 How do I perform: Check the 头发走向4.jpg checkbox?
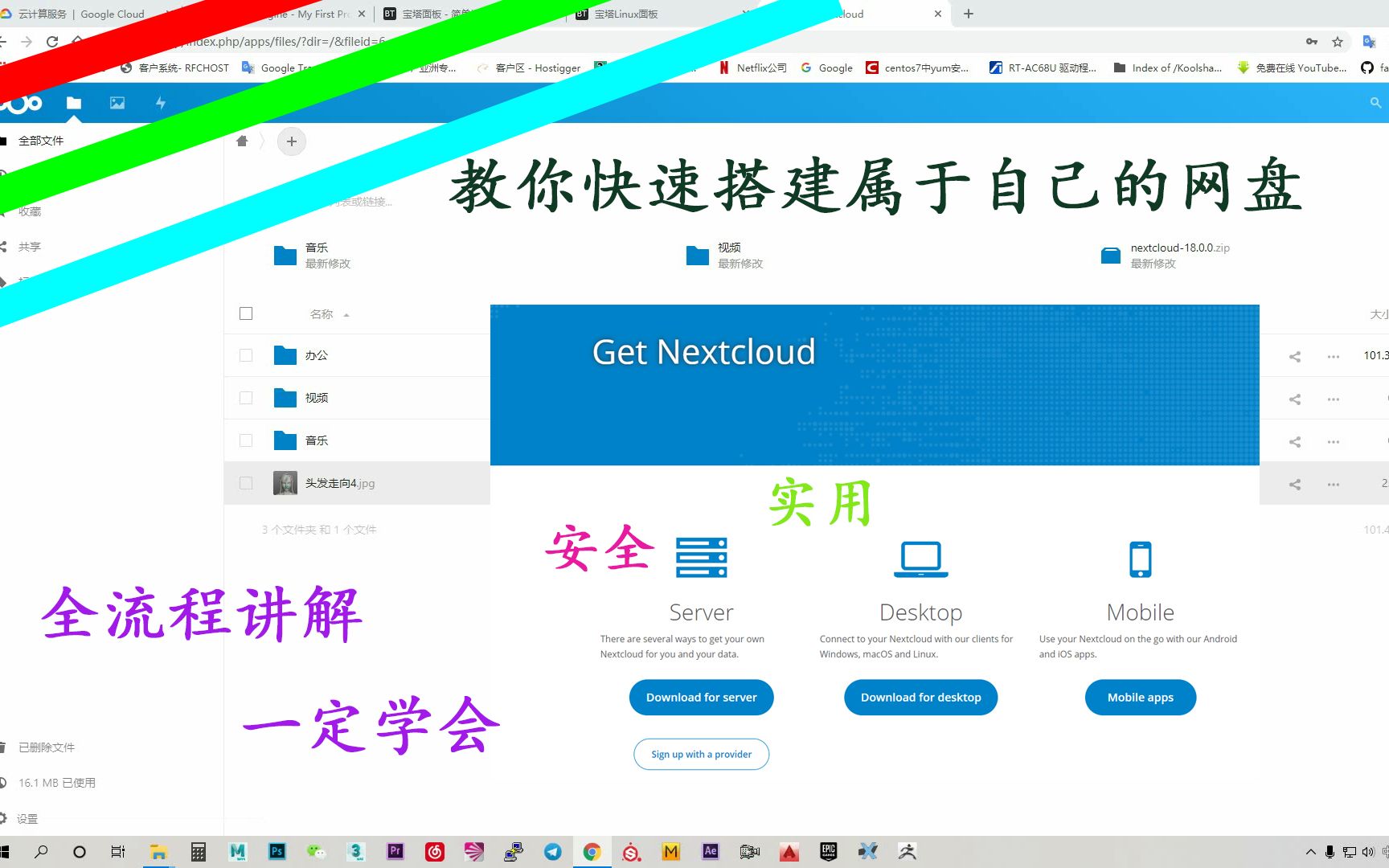pyautogui.click(x=246, y=483)
